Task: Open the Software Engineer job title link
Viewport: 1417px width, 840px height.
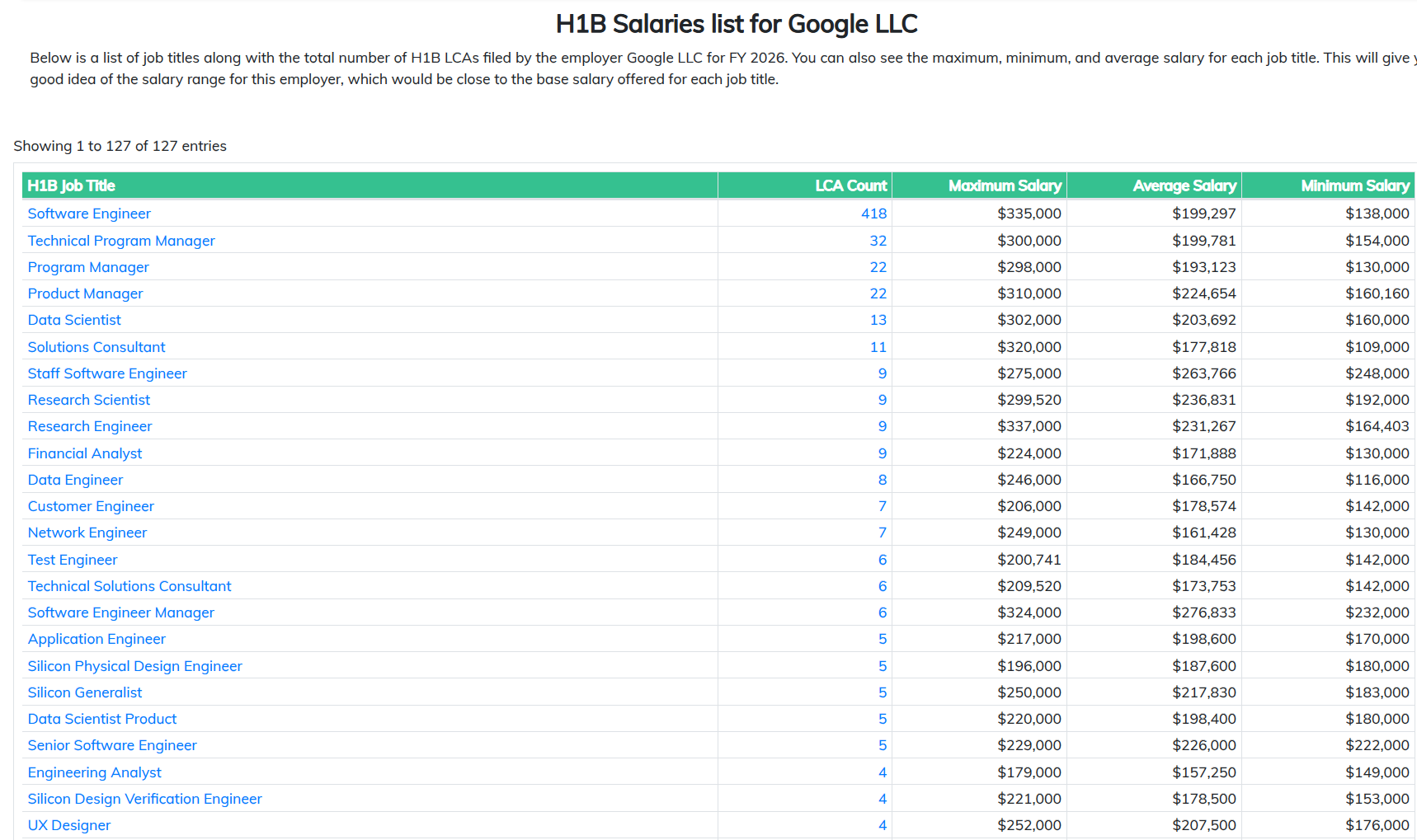Action: (x=89, y=214)
